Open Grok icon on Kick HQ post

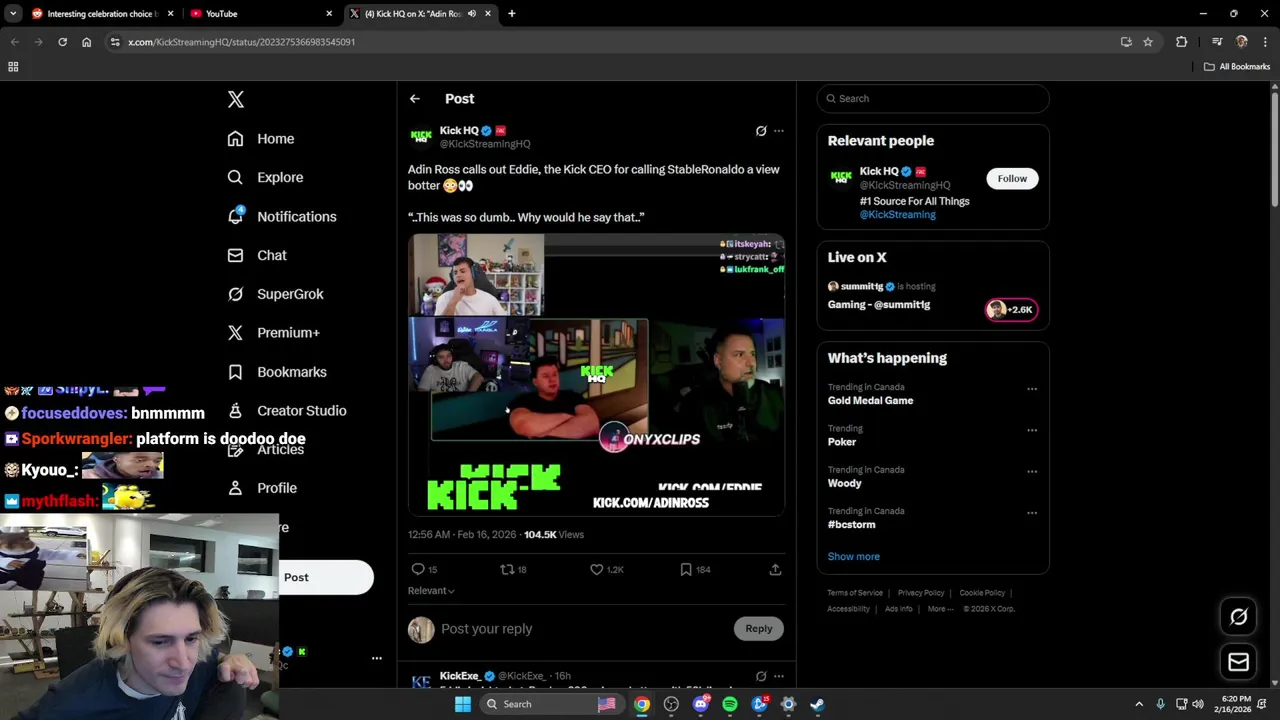click(x=761, y=131)
